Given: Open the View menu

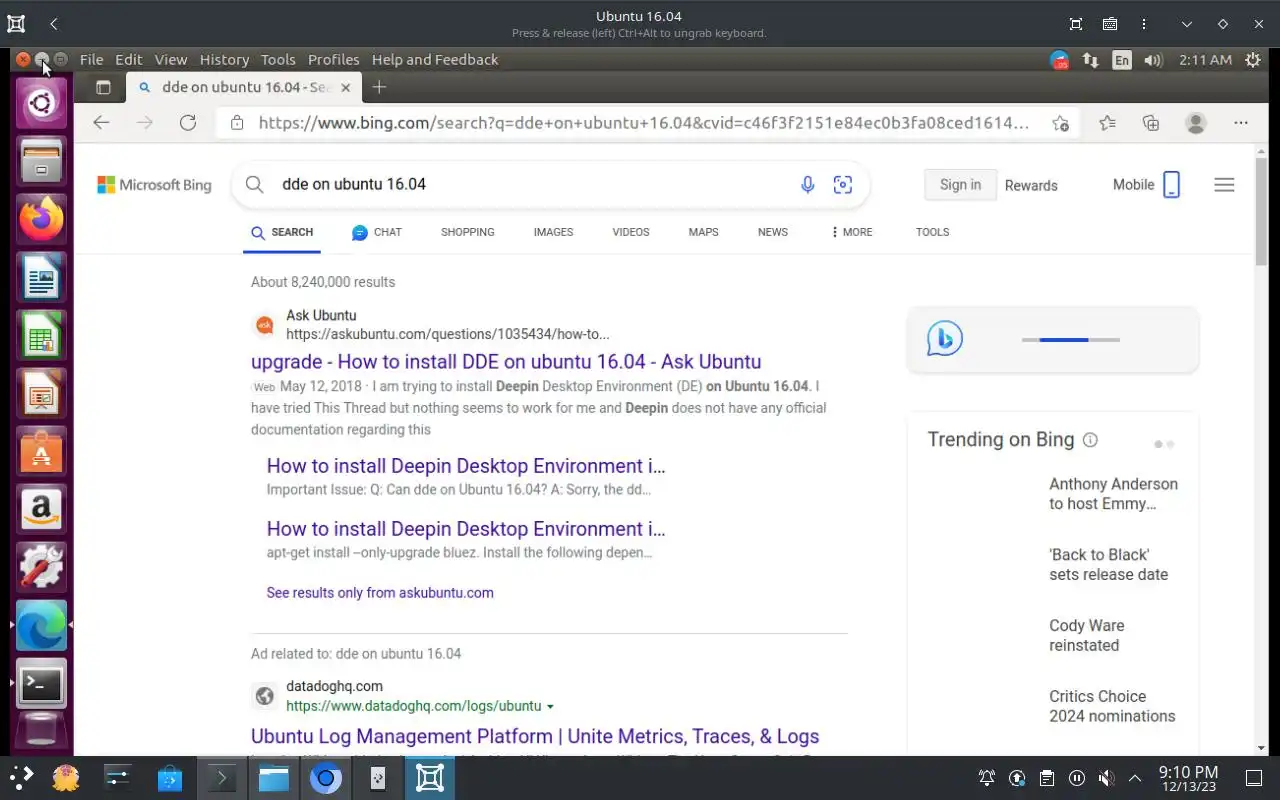Looking at the screenshot, I should 171,60.
